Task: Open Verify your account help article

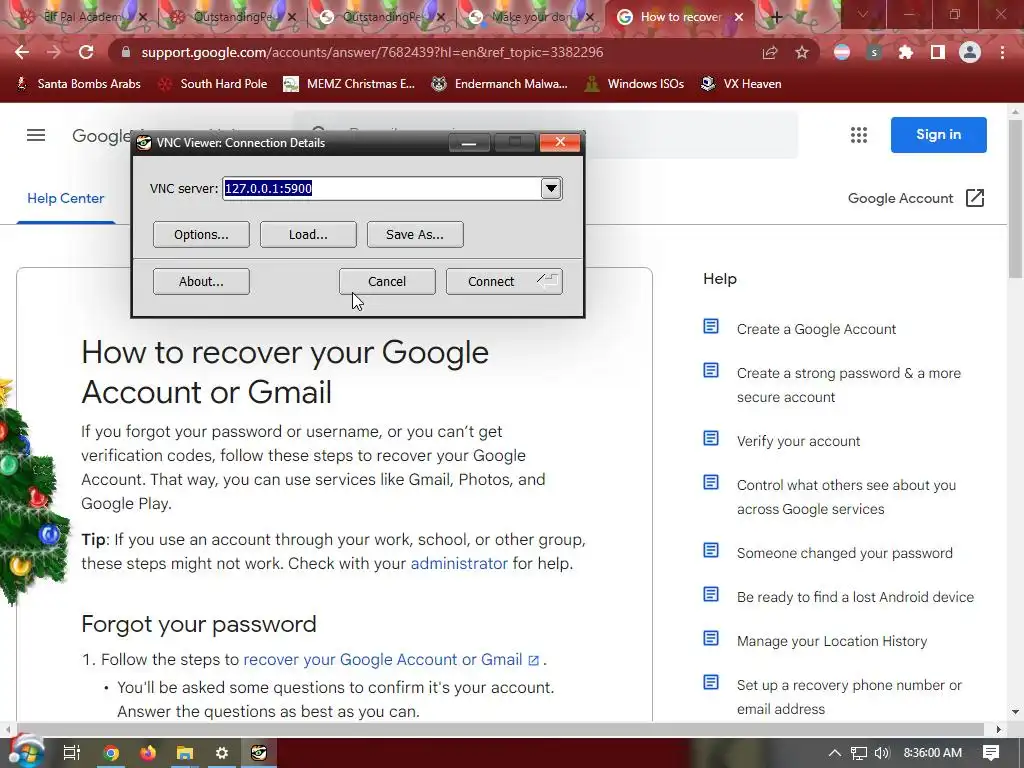Action: click(x=798, y=441)
